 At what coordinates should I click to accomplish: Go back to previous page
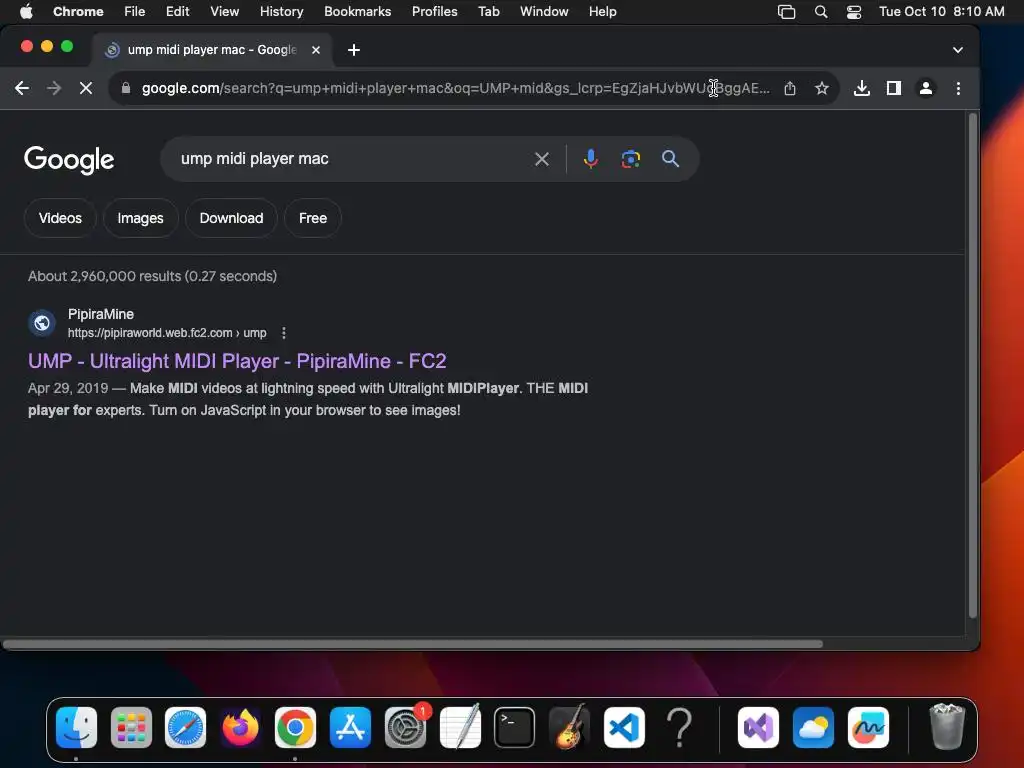(x=22, y=88)
